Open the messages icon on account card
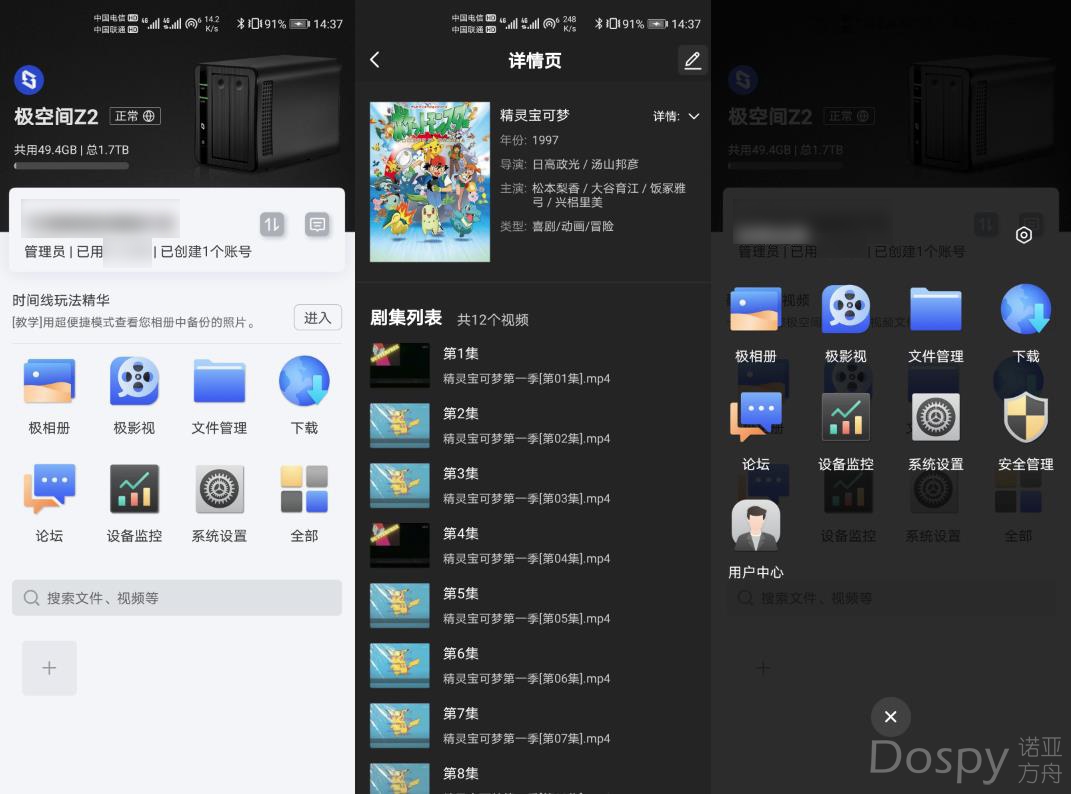1071x794 pixels. click(317, 224)
